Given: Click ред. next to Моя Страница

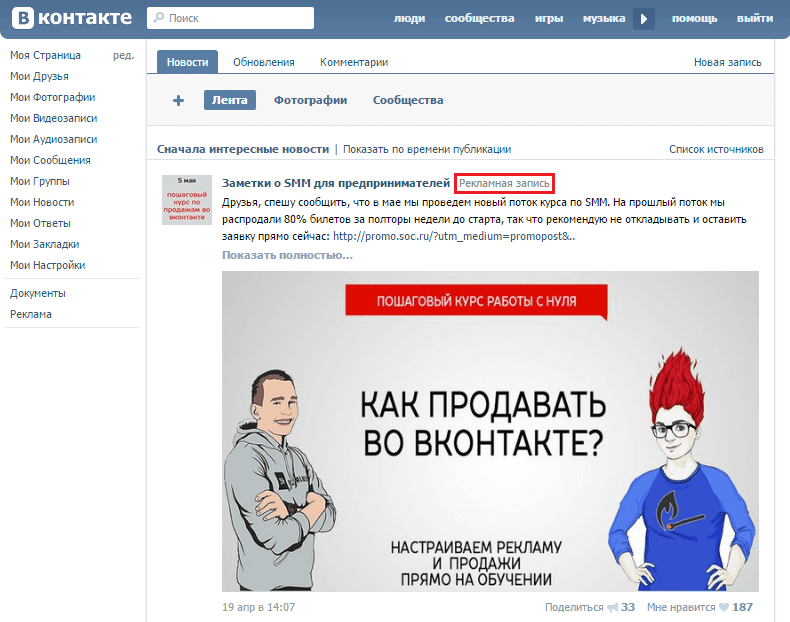Looking at the screenshot, I should (x=123, y=55).
